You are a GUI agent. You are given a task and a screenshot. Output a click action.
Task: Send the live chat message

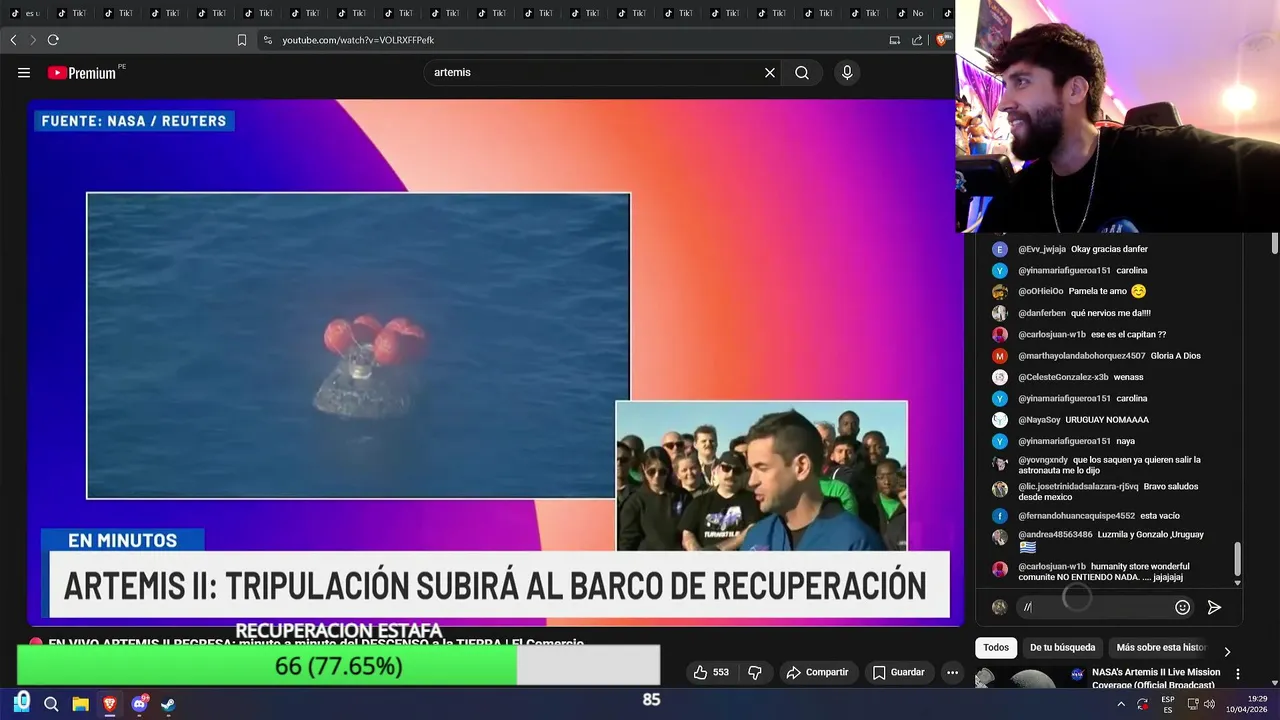coord(1214,607)
